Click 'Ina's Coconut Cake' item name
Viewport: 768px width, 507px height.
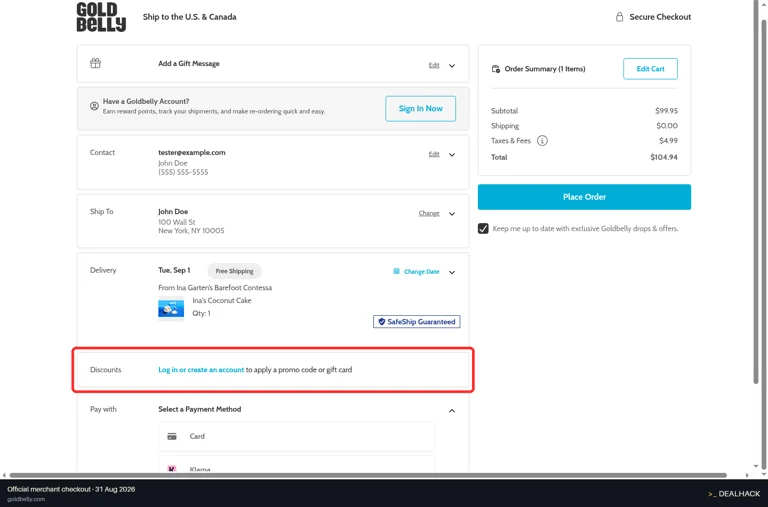pos(221,300)
